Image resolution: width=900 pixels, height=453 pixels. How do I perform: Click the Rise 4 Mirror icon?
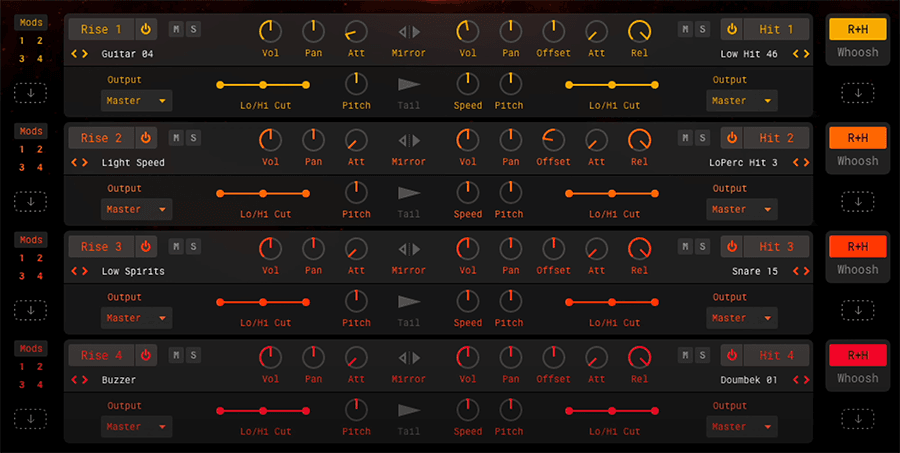click(x=409, y=358)
